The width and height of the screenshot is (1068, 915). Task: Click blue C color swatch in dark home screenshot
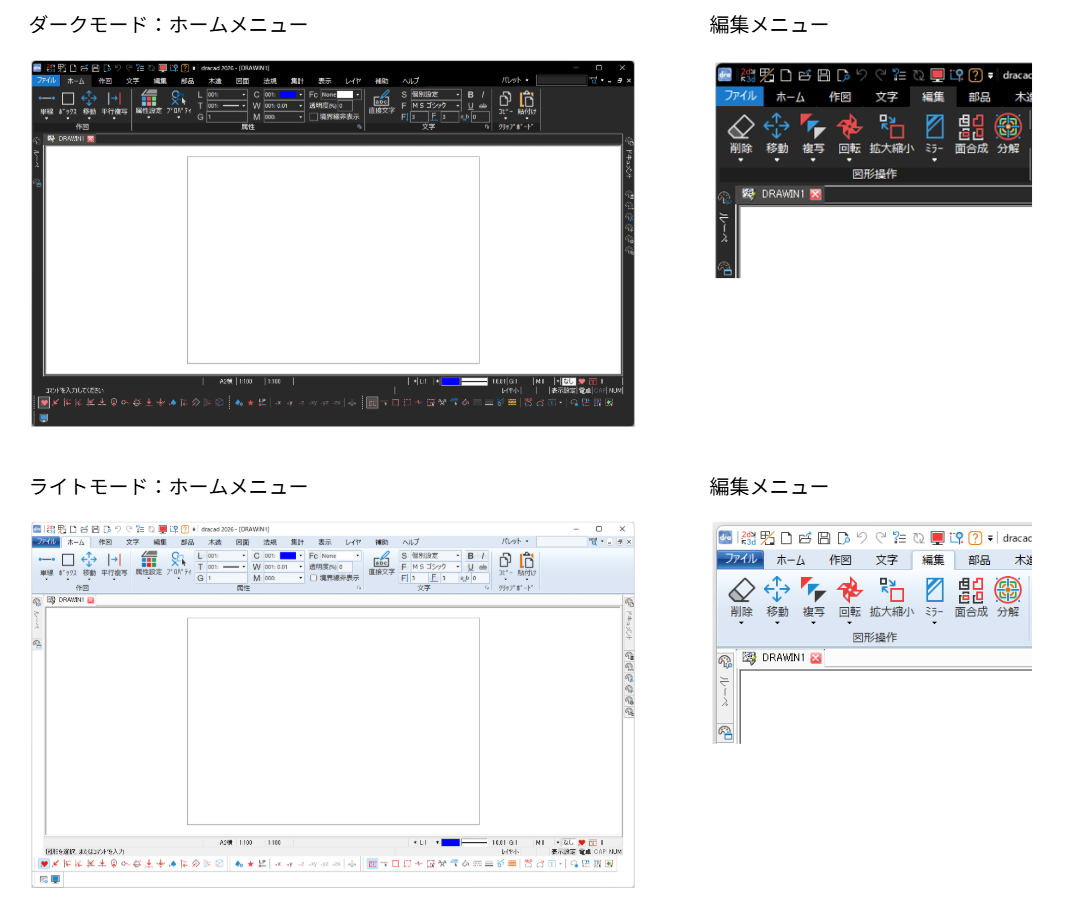(x=288, y=95)
